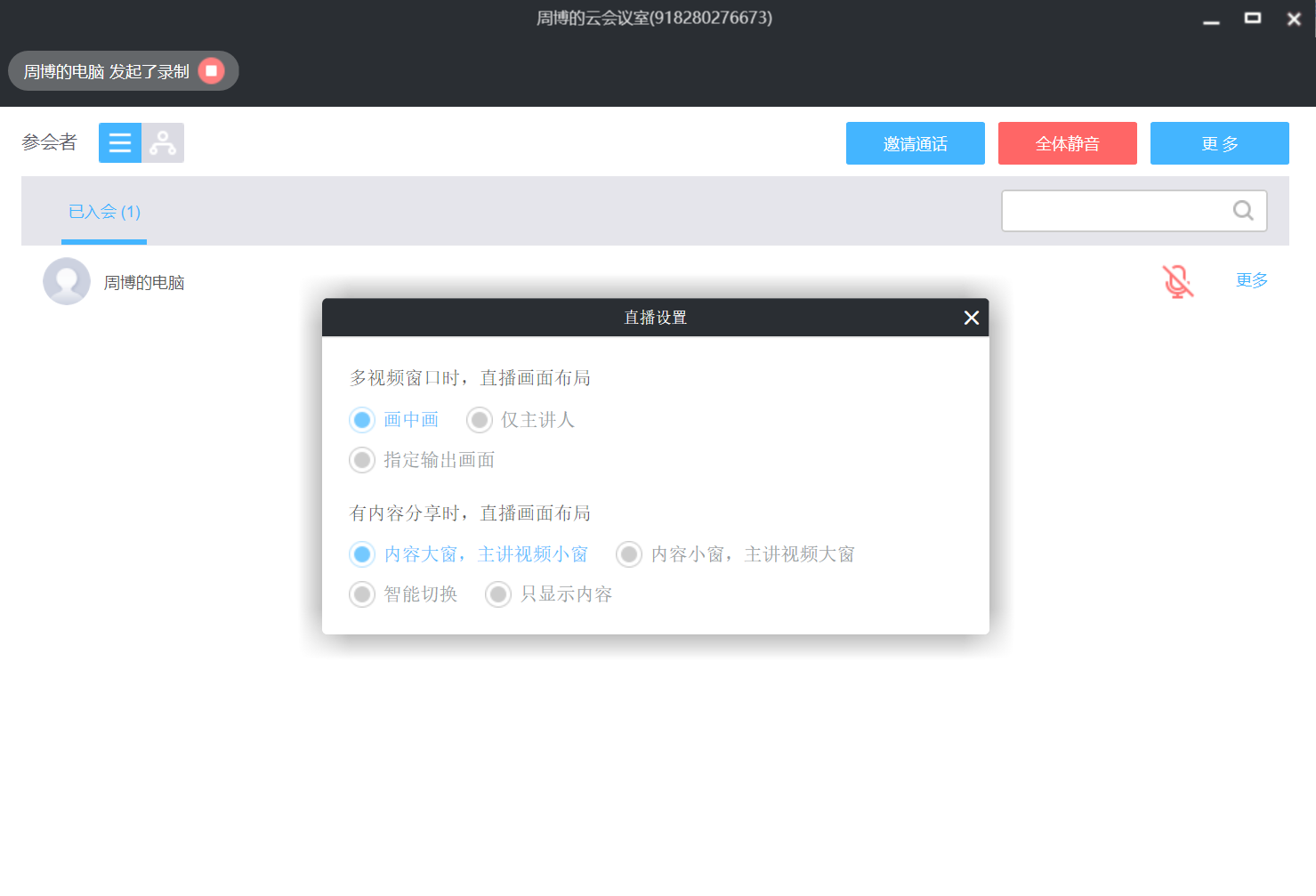Open 更多 options for participant 周博的电脑
1316x896 pixels.
point(1250,279)
